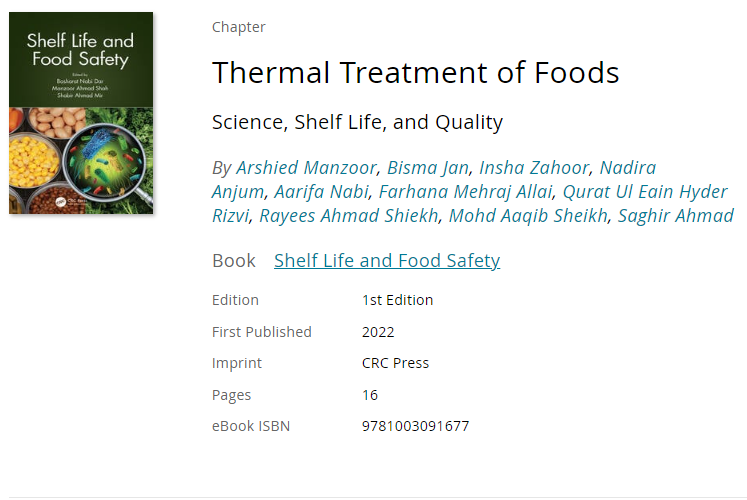
Task: Click the CRC Press imprint text
Action: (395, 363)
